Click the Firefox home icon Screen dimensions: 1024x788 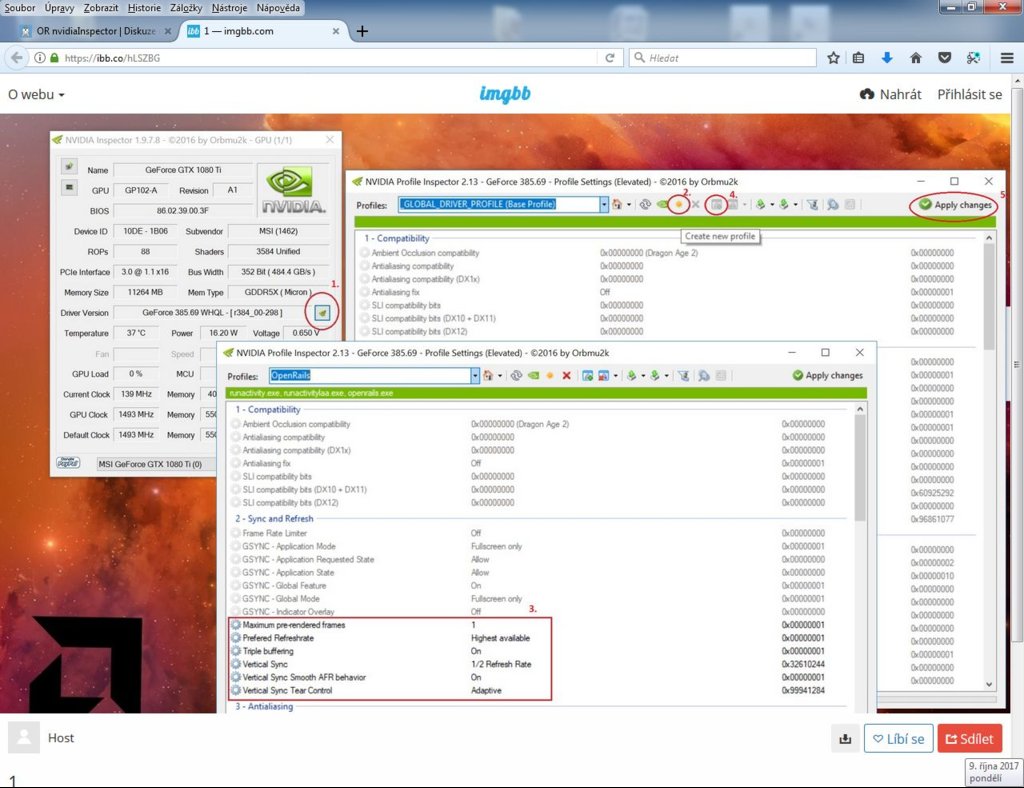(x=916, y=58)
